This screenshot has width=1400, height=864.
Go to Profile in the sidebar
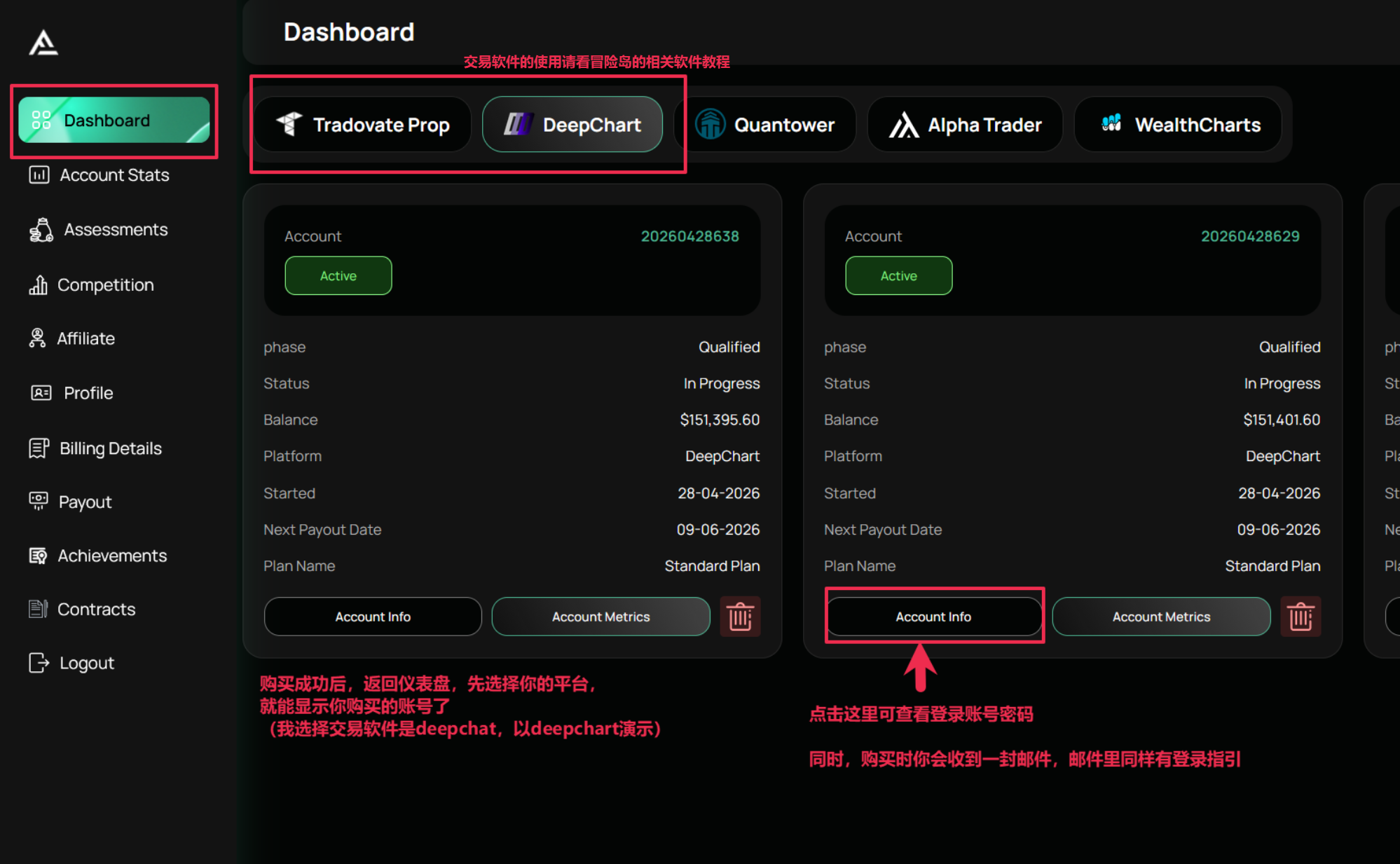click(71, 393)
